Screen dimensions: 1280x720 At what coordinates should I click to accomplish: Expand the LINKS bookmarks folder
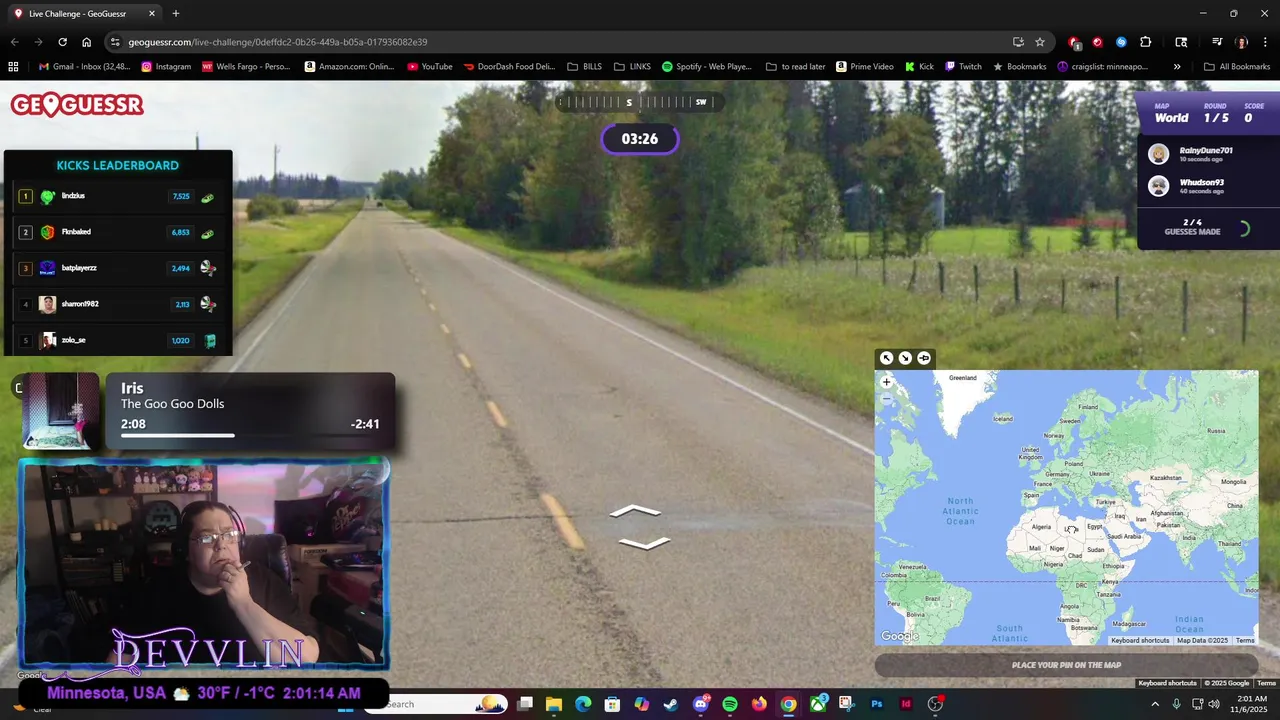click(632, 67)
